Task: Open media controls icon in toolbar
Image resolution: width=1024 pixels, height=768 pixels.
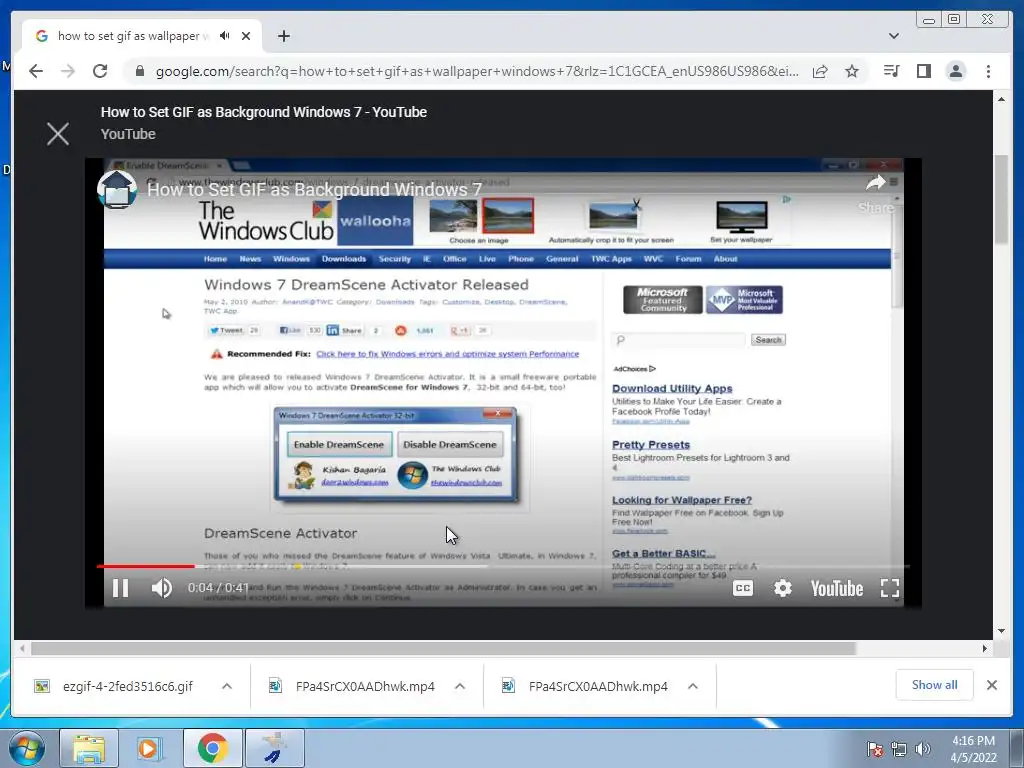Action: pos(891,71)
